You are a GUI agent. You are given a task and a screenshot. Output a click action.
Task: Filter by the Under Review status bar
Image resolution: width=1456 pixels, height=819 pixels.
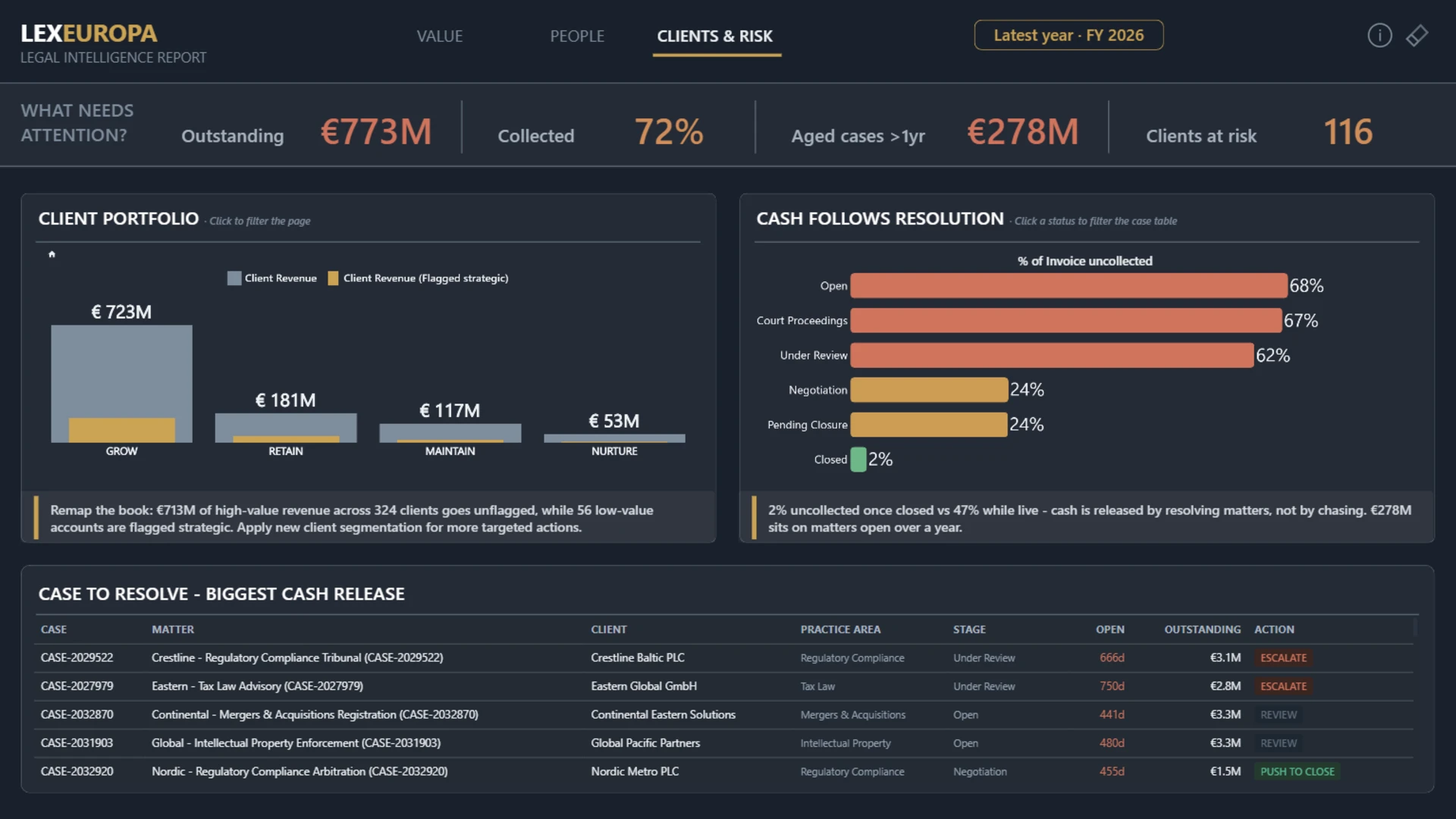click(1053, 355)
